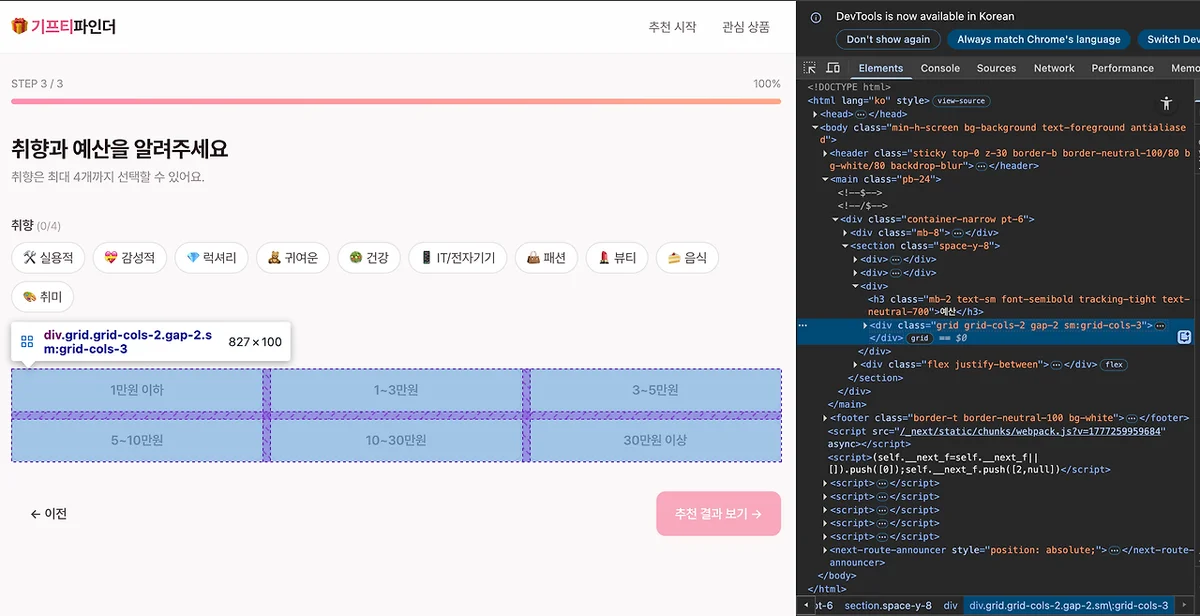Toggle the device toolbar icon
This screenshot has height=616, width=1200.
coord(833,68)
